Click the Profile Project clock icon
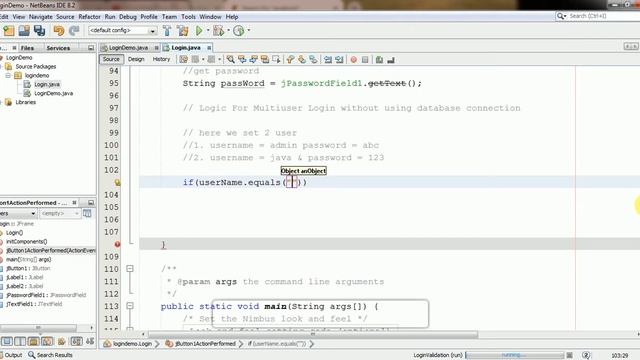Image resolution: width=640 pixels, height=360 pixels. click(239, 31)
